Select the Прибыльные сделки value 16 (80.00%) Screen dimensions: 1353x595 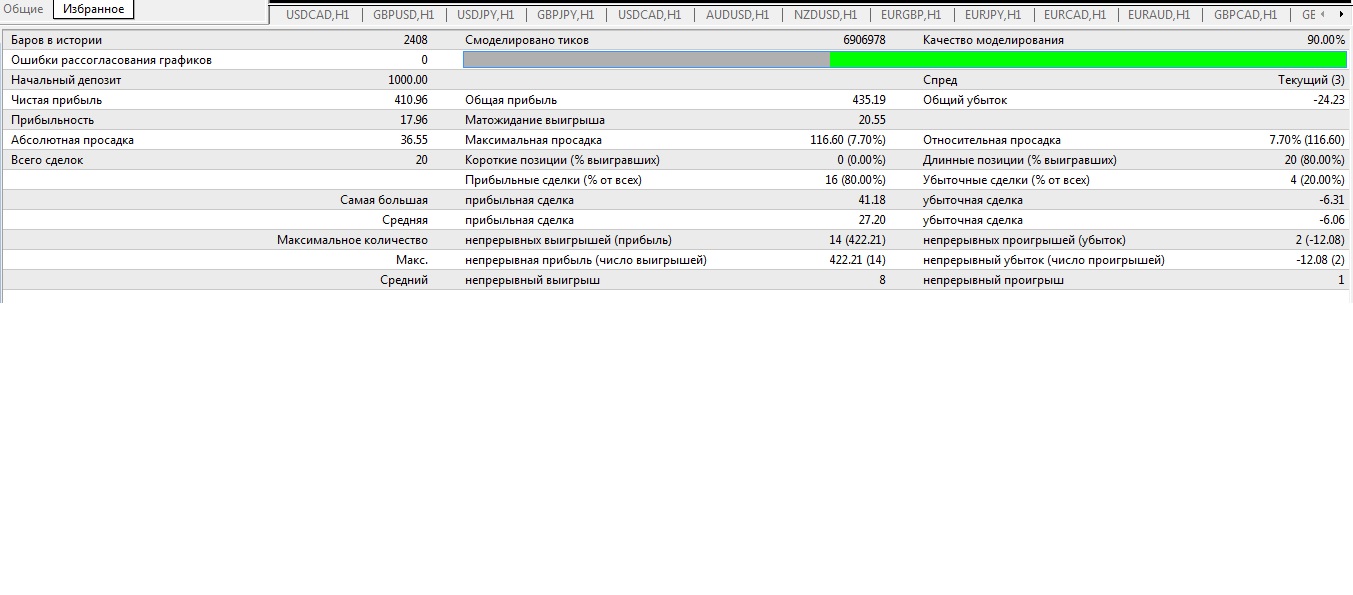855,180
